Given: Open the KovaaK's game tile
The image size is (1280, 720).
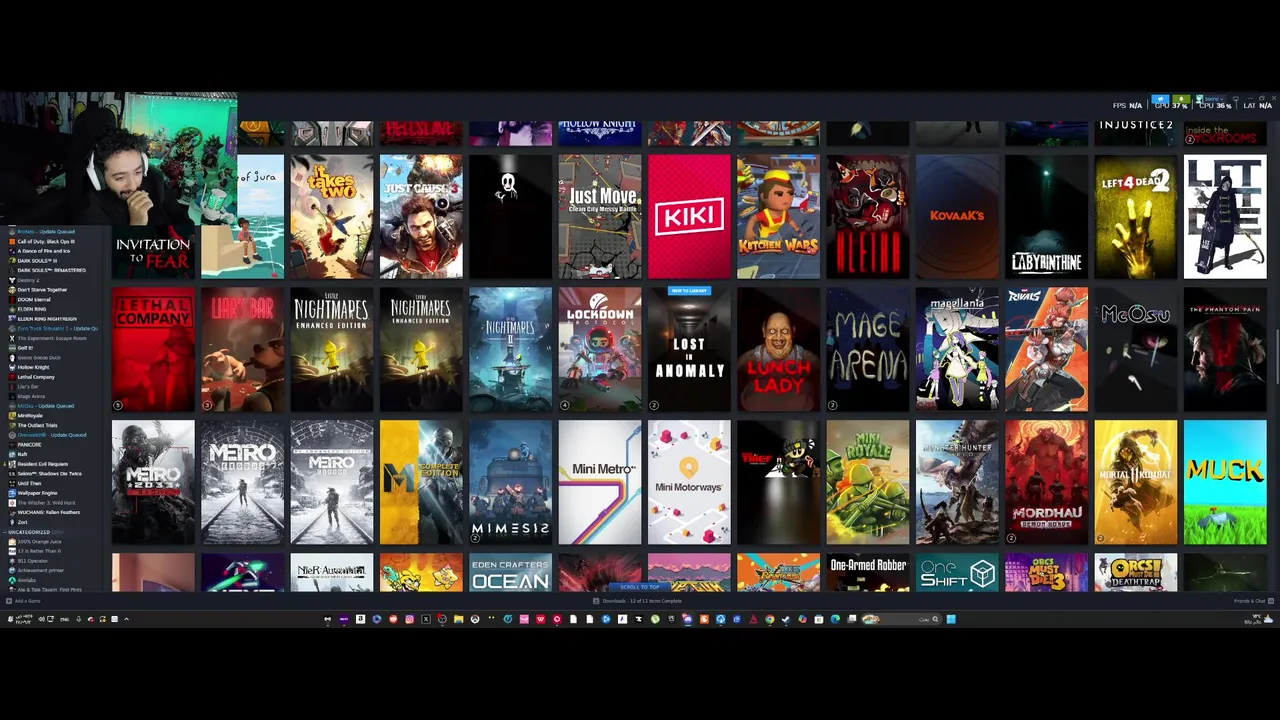Looking at the screenshot, I should [957, 216].
